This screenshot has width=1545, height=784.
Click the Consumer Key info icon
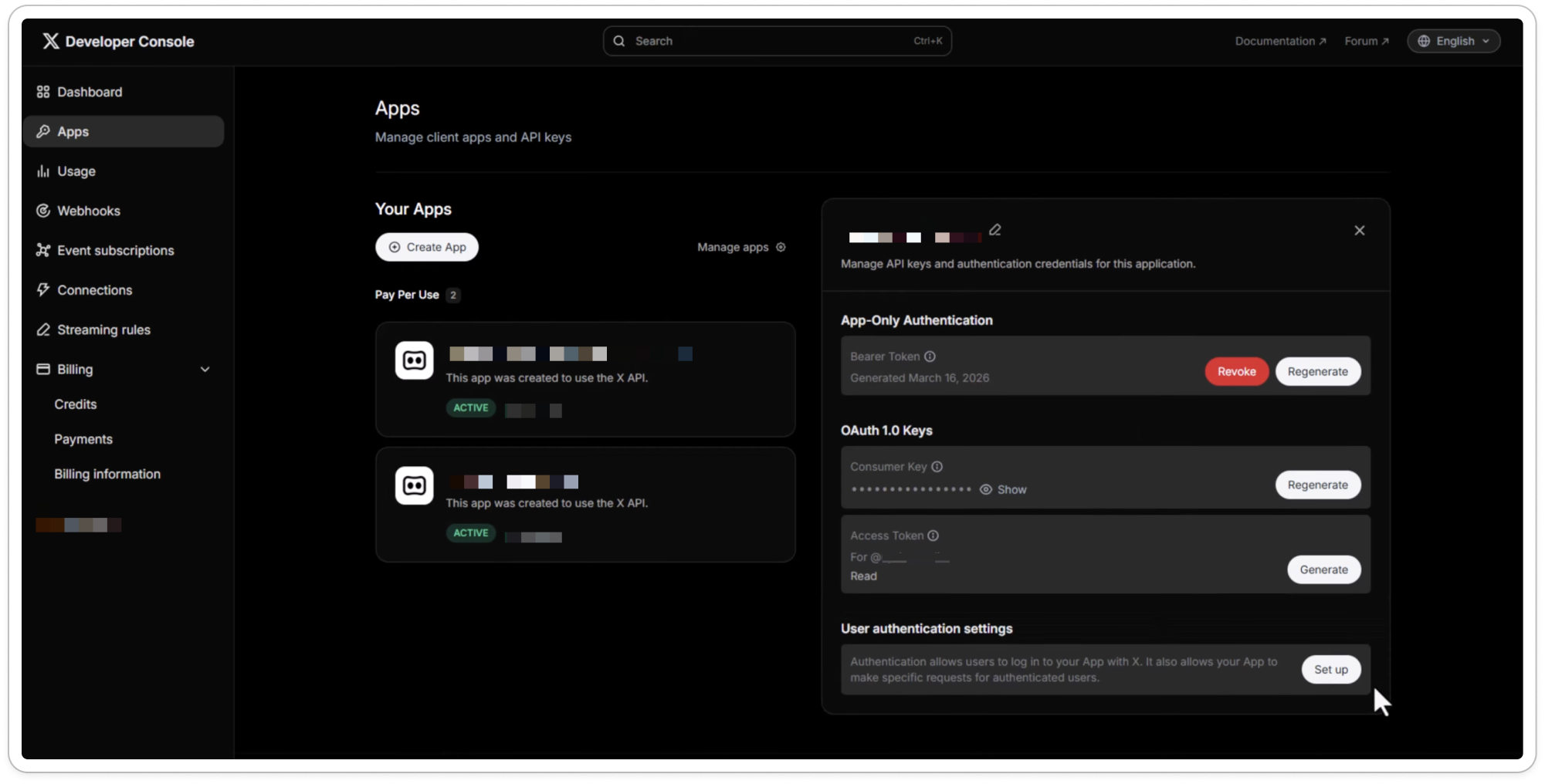(937, 467)
